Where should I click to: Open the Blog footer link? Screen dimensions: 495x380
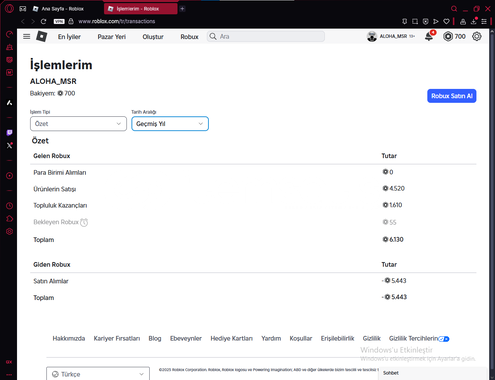pos(155,339)
